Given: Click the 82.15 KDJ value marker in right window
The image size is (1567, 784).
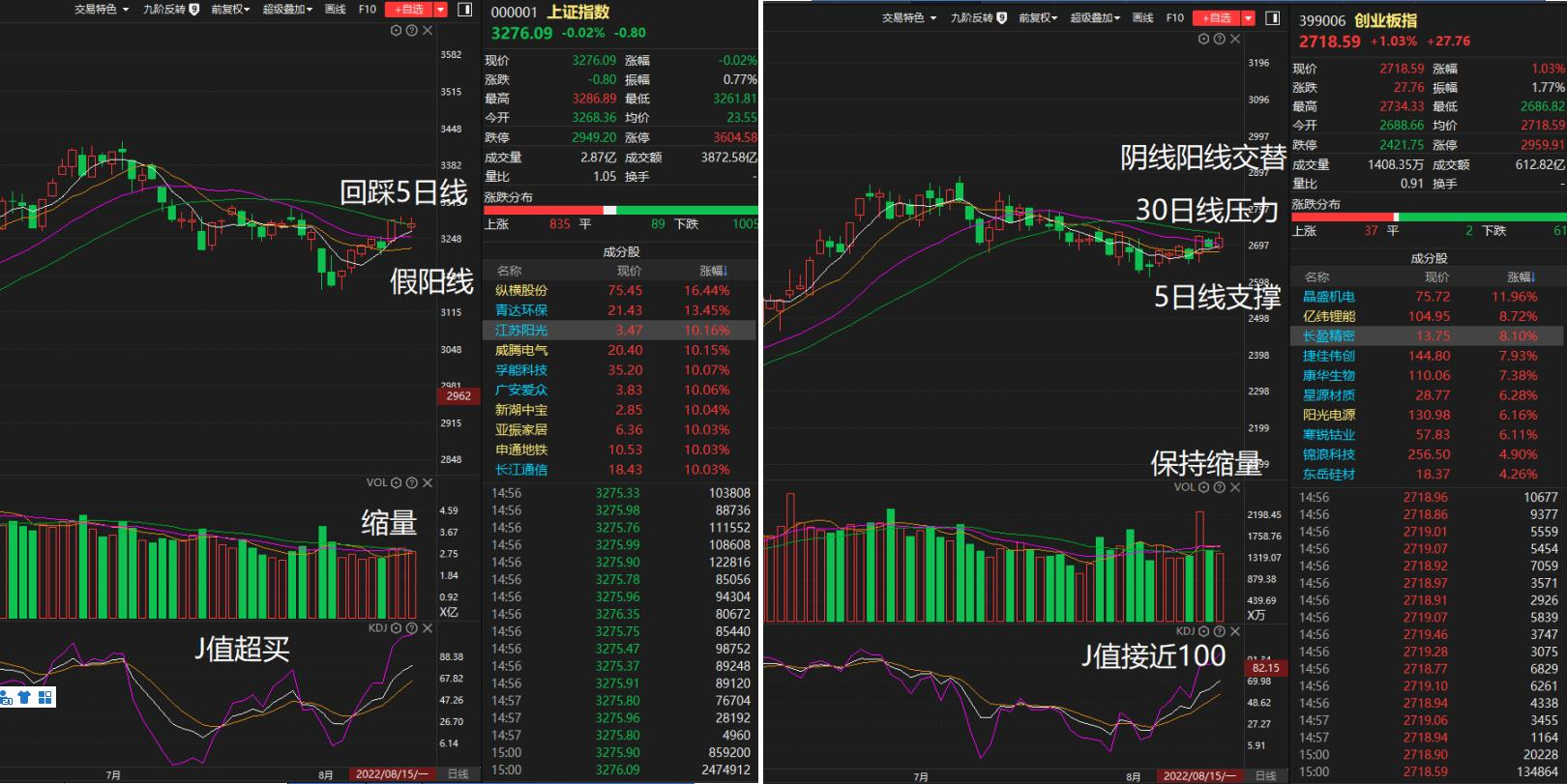Looking at the screenshot, I should coord(1266,668).
